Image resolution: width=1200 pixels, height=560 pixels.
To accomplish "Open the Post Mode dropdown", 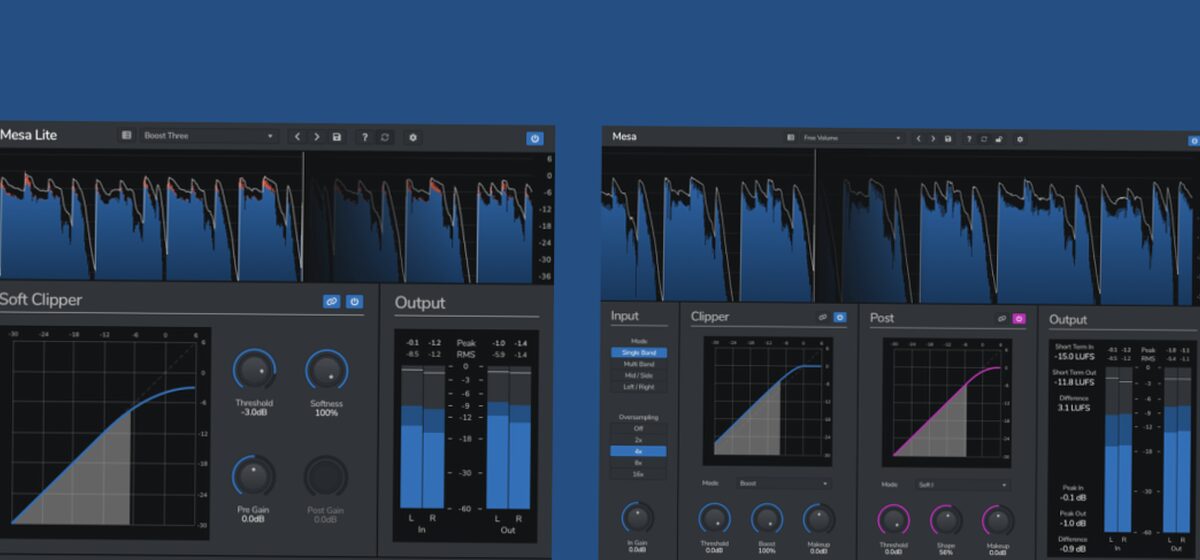I will [x=963, y=485].
